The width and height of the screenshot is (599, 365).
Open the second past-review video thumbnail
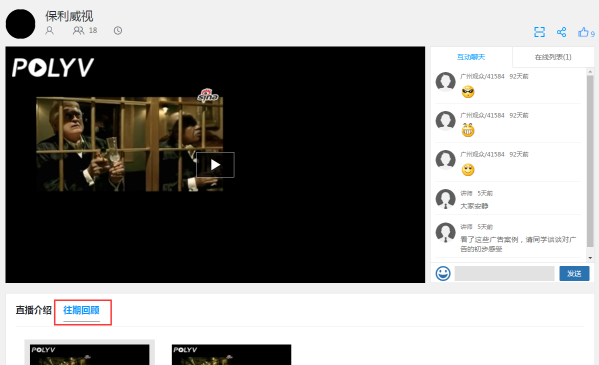pyautogui.click(x=232, y=355)
